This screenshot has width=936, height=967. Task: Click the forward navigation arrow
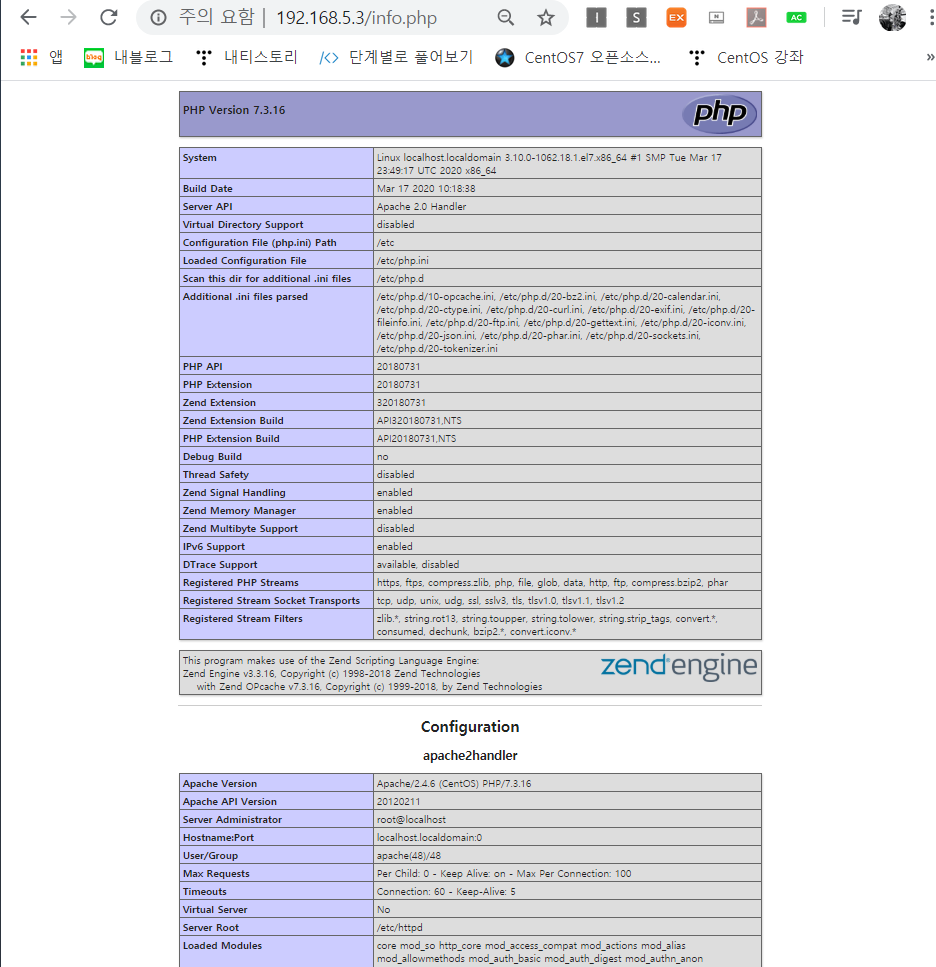coord(68,17)
